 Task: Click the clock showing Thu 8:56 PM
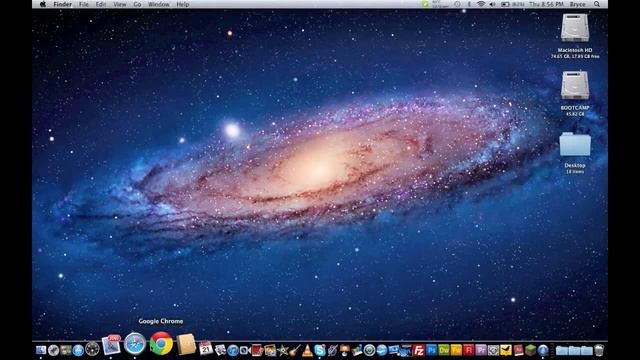[x=547, y=4]
